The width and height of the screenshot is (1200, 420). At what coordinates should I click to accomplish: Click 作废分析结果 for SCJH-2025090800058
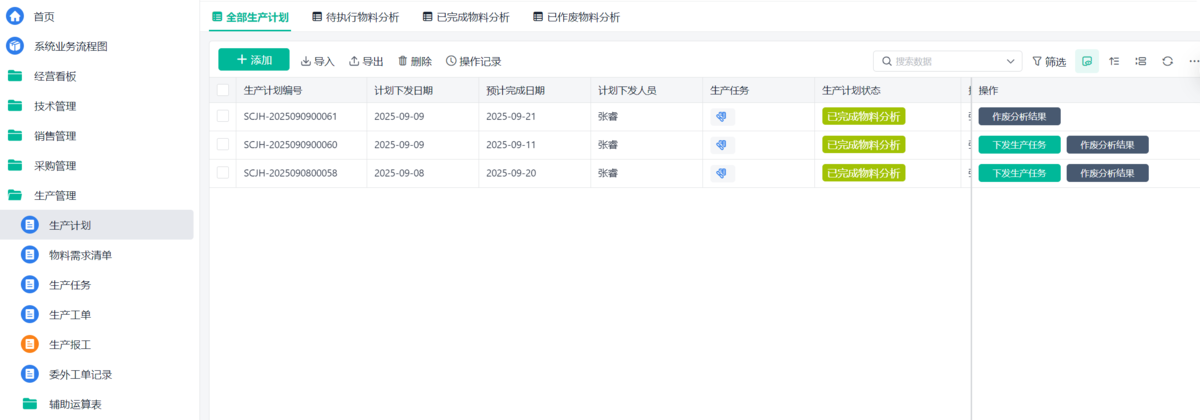pos(1107,172)
